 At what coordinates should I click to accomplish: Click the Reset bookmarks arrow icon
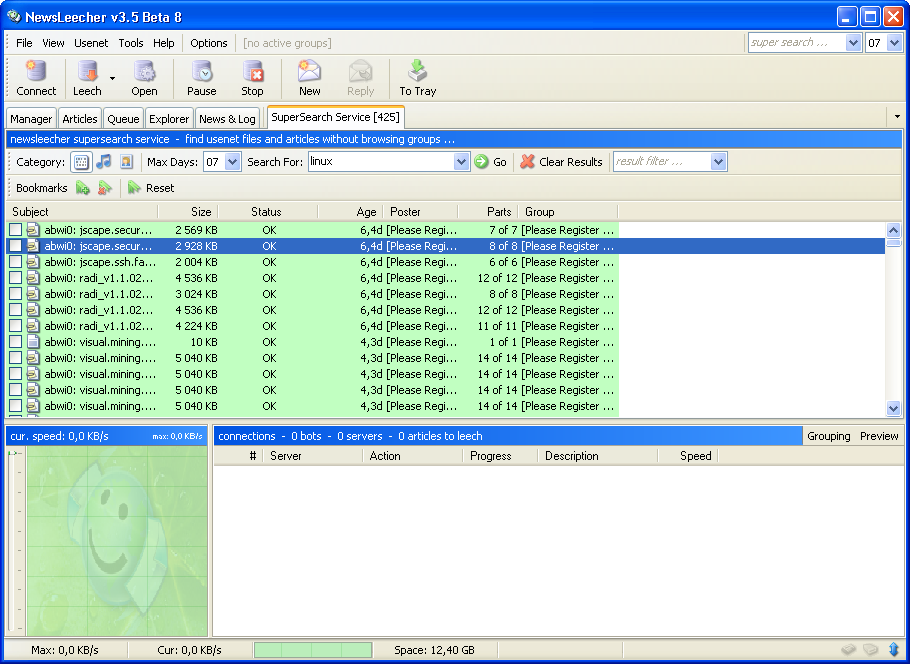[x=134, y=187]
